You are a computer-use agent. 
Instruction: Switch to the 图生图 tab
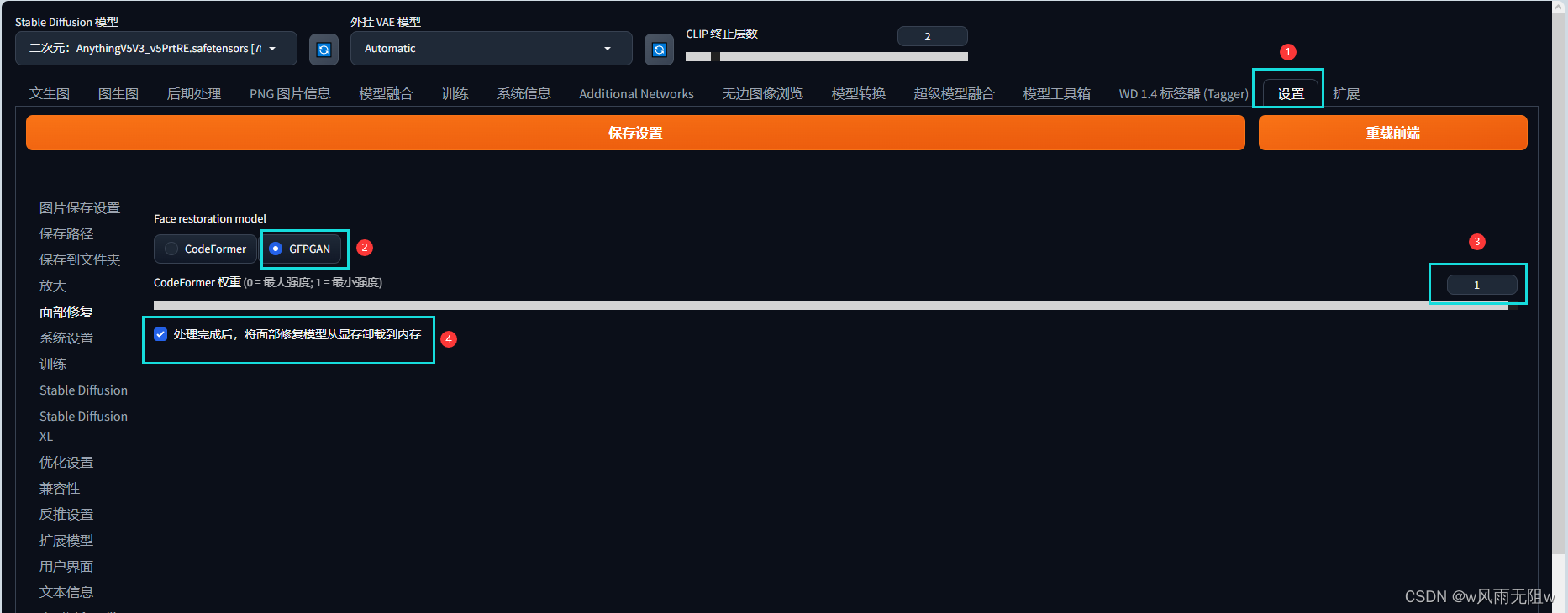coord(118,93)
